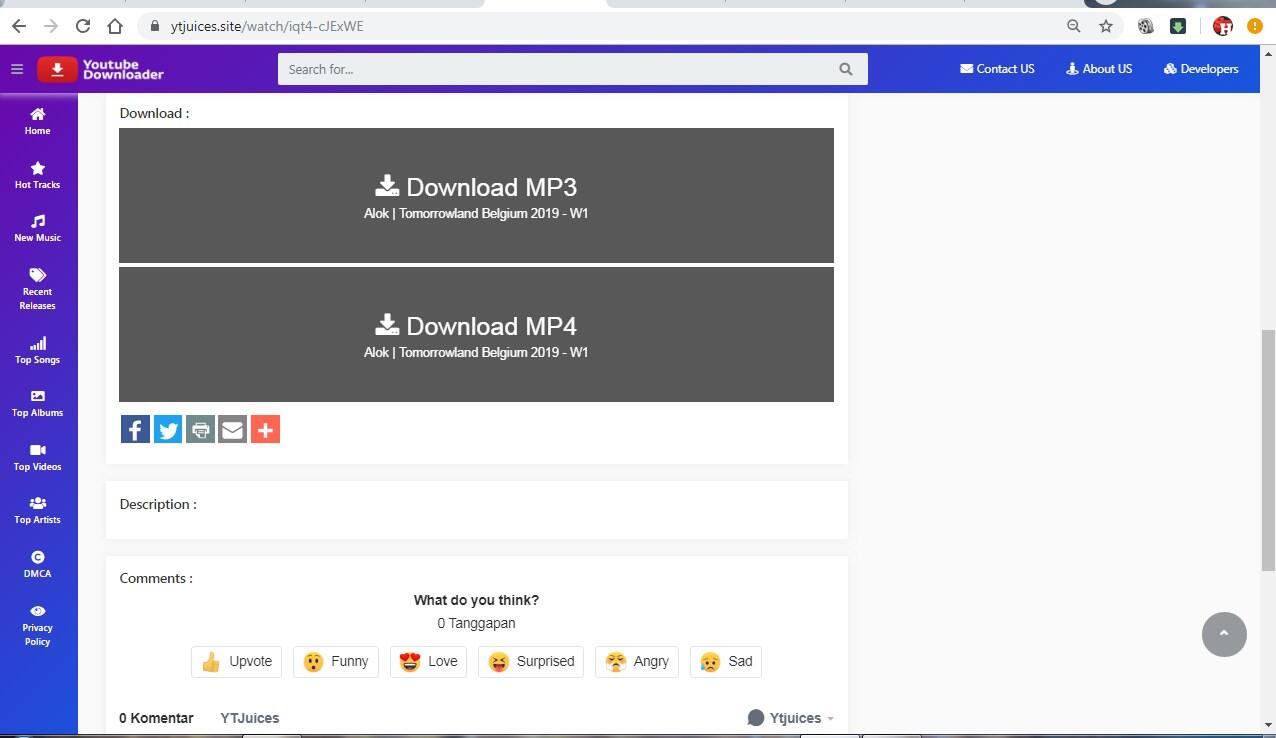Print the page via the printer icon
1276x738 pixels.
(x=200, y=429)
